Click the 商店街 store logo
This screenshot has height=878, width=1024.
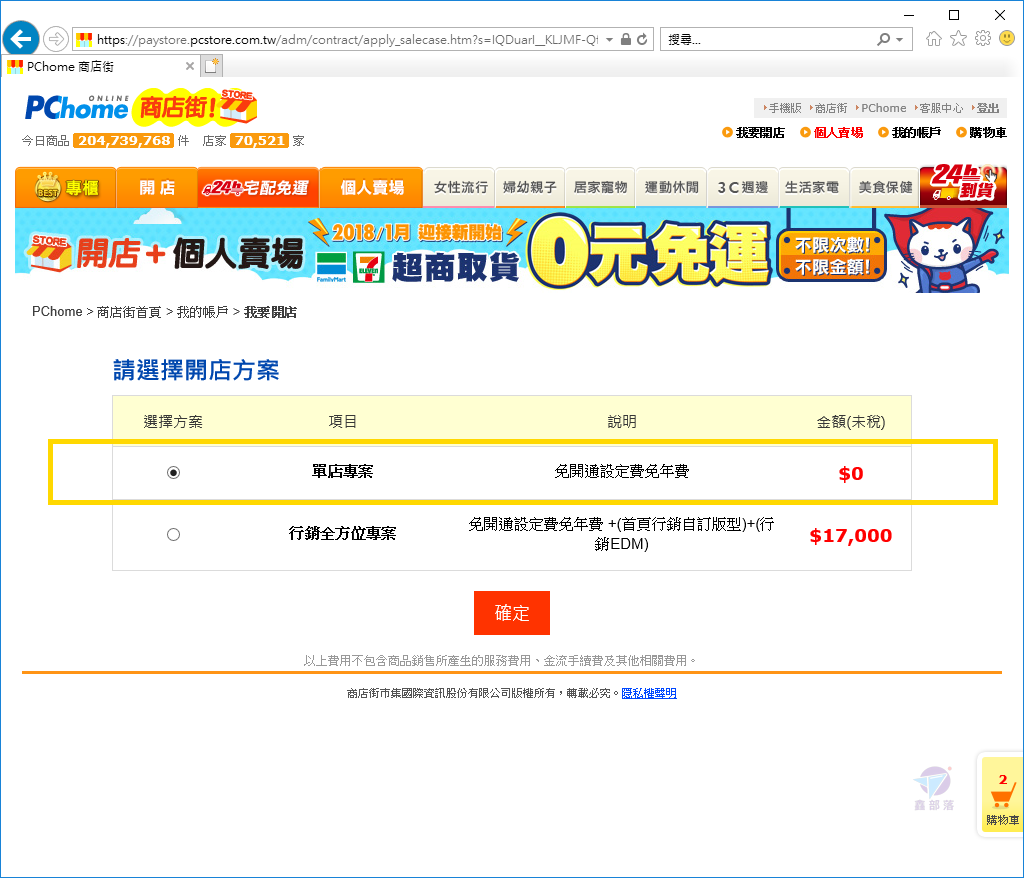click(194, 107)
